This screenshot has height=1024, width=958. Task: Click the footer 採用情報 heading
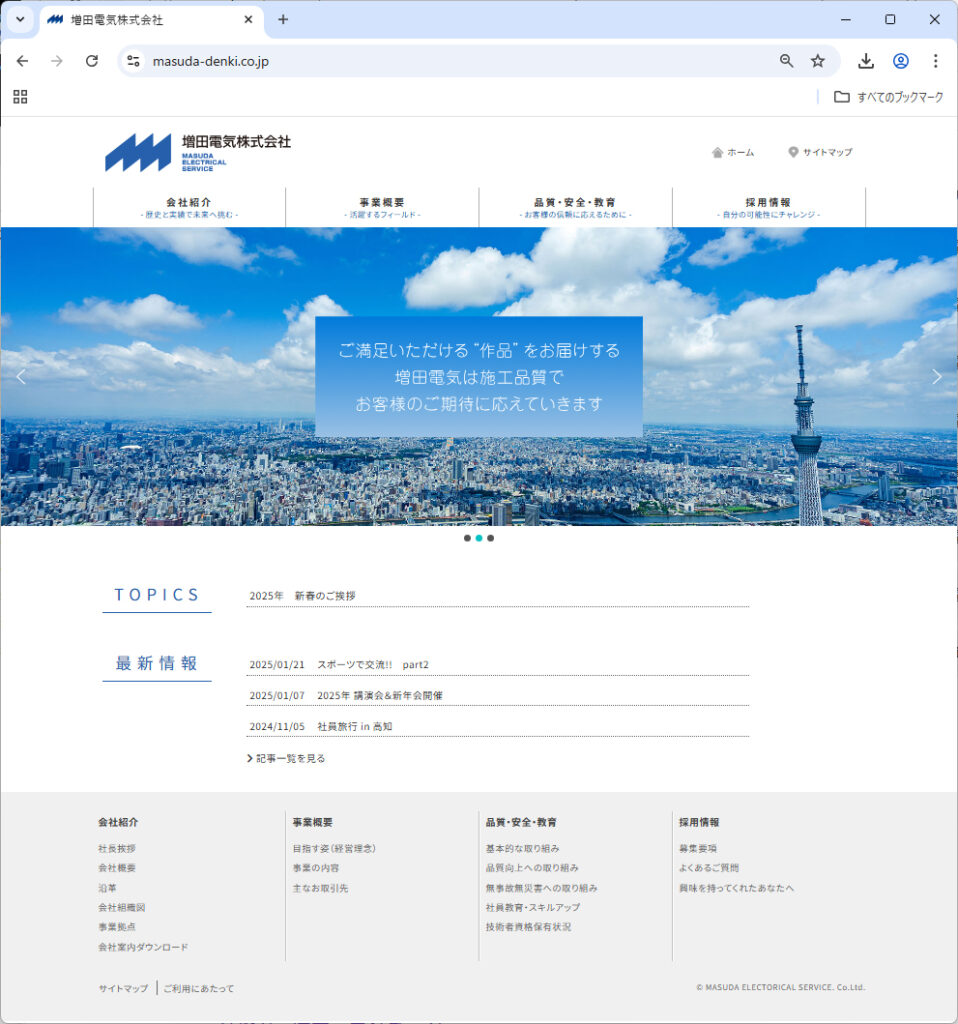point(699,822)
